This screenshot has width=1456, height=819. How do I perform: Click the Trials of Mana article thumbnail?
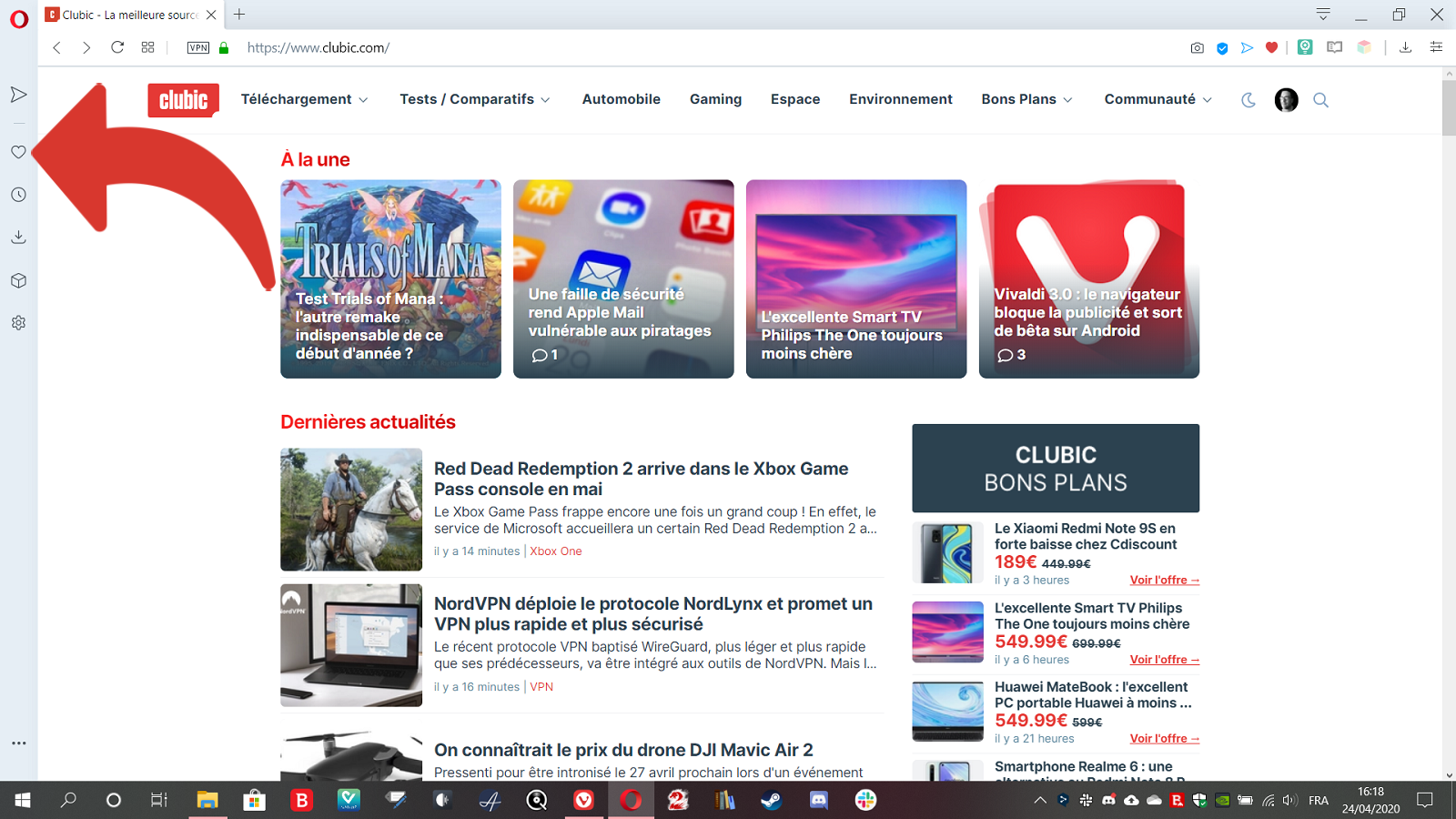(x=390, y=278)
